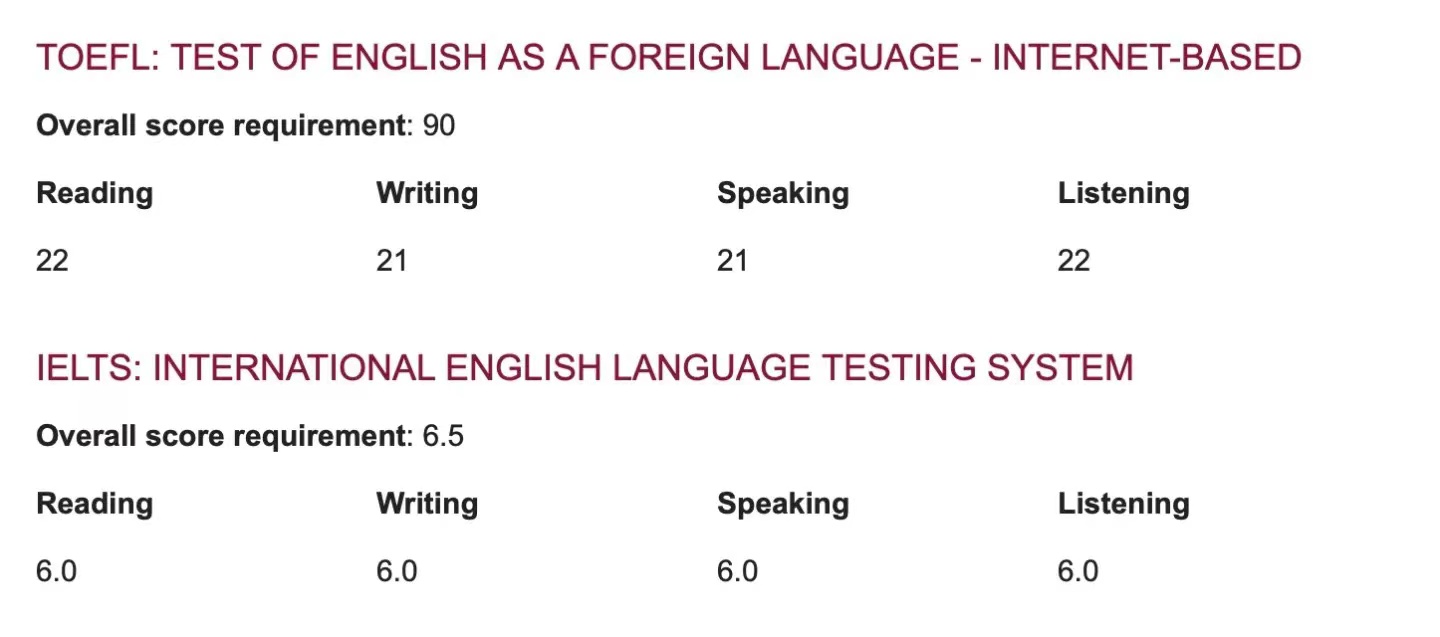Click TOEFL Reading score 22
The image size is (1440, 637).
point(52,261)
